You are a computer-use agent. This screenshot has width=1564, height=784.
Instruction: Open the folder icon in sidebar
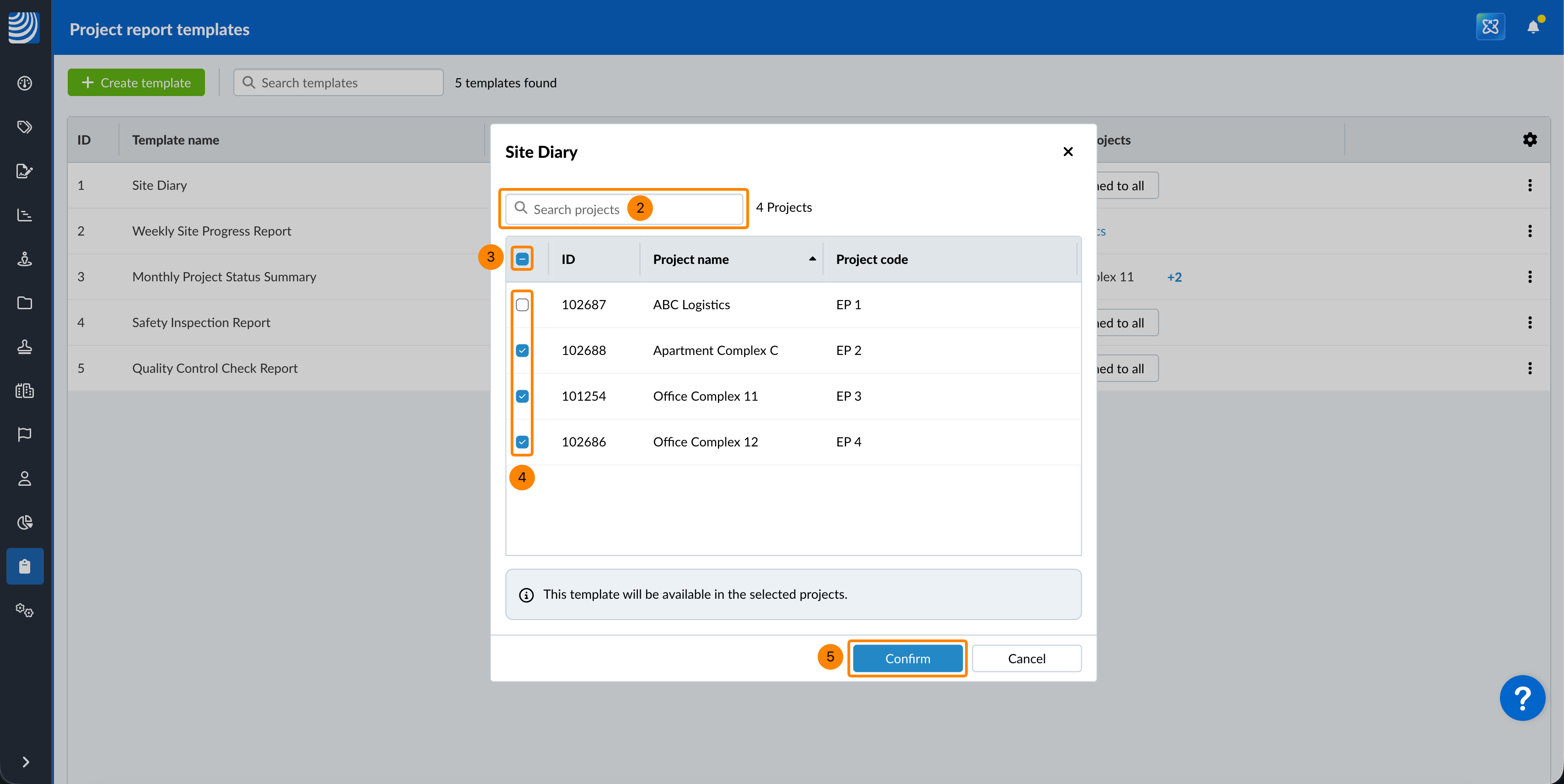(24, 303)
